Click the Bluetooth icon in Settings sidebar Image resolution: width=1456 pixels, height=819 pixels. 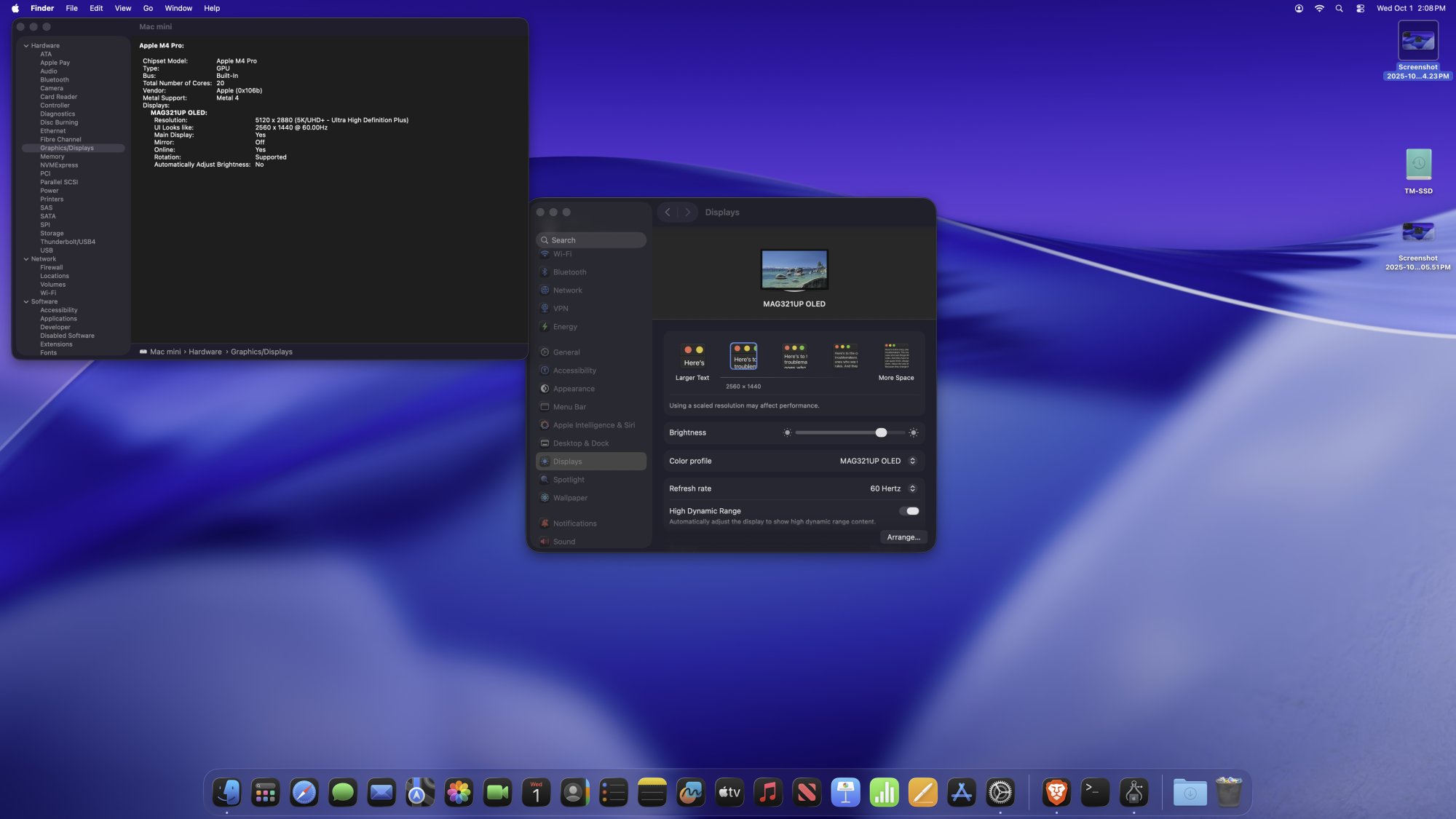545,272
